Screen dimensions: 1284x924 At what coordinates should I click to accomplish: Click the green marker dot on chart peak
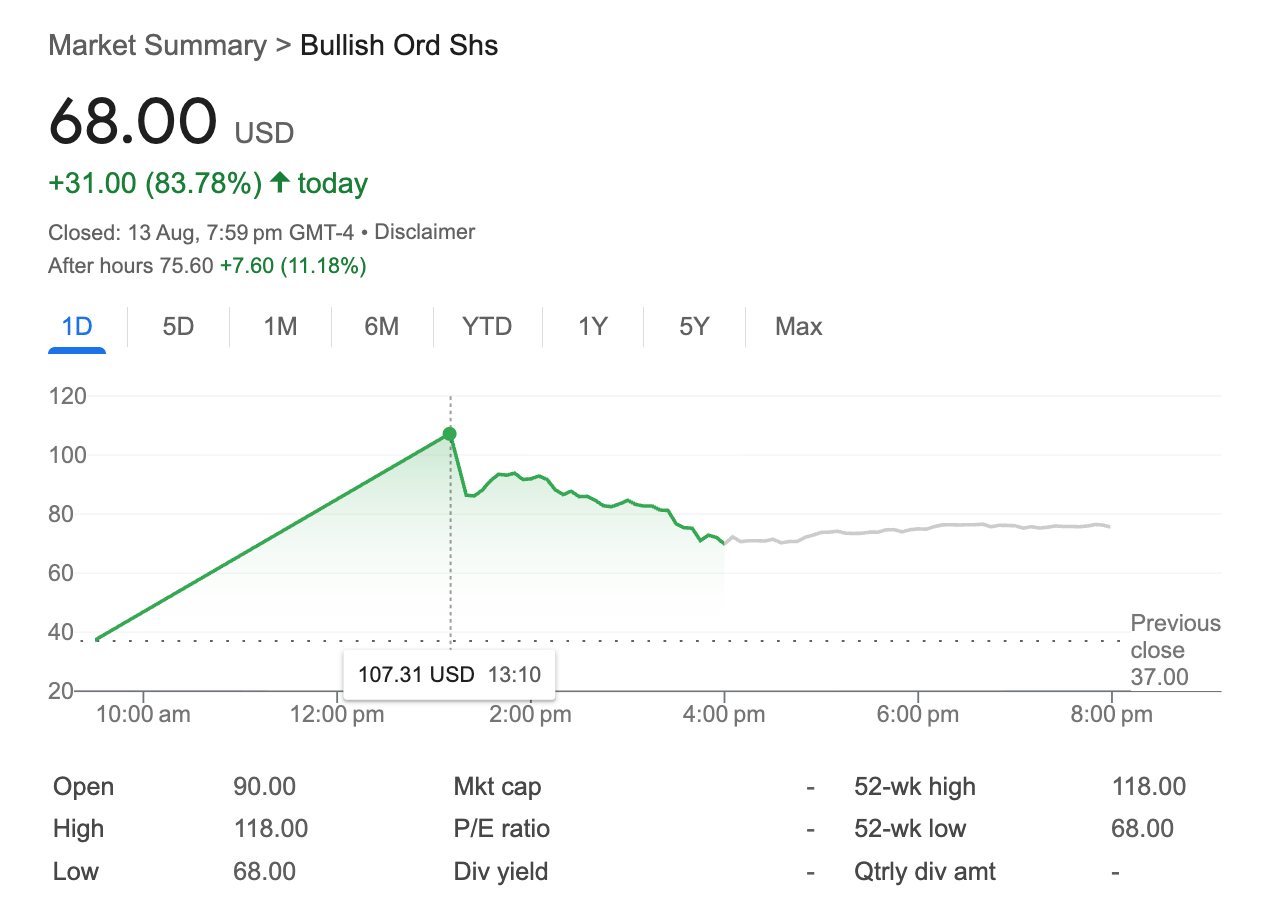point(450,434)
